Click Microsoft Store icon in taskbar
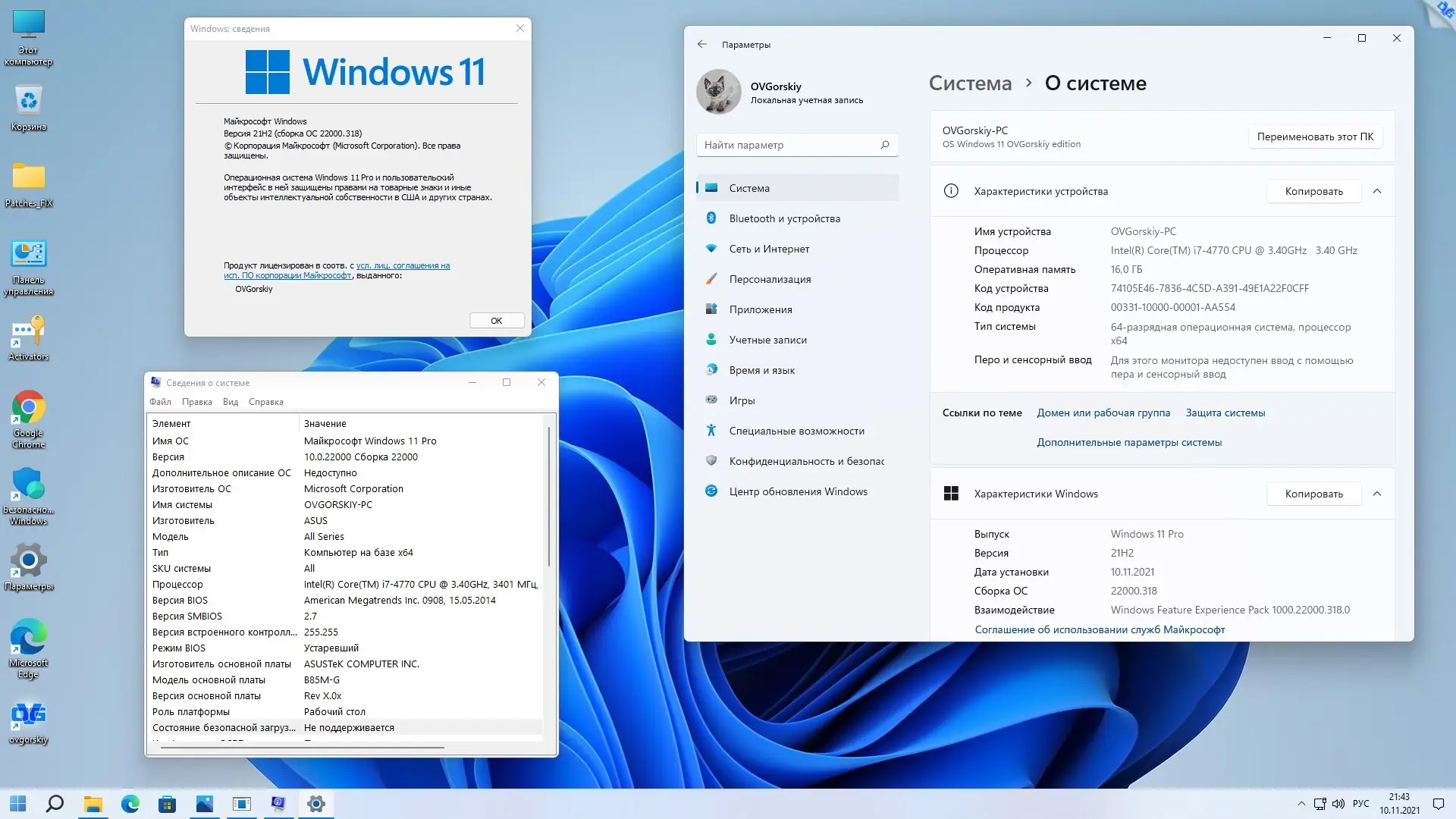 pos(167,804)
